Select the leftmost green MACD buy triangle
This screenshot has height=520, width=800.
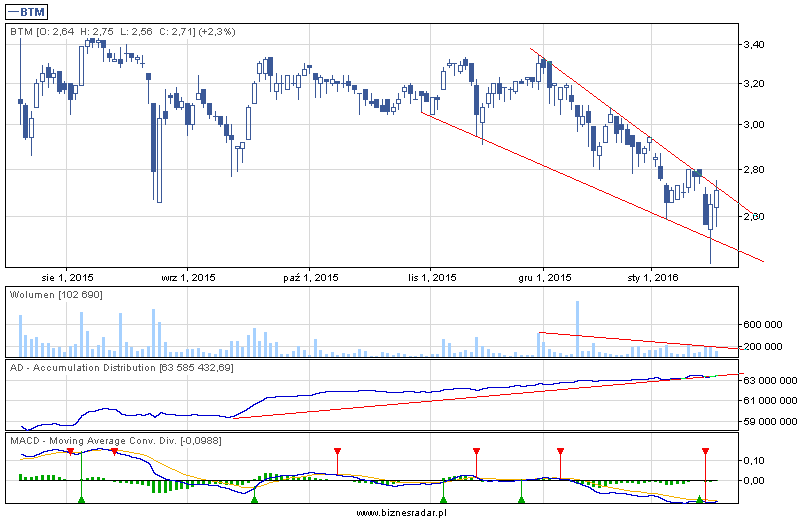(x=81, y=498)
